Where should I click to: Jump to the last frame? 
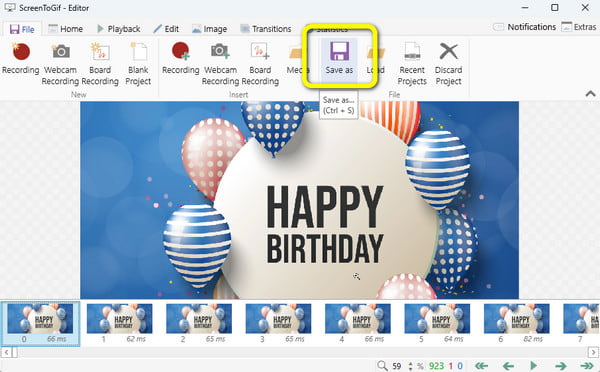click(x=587, y=366)
